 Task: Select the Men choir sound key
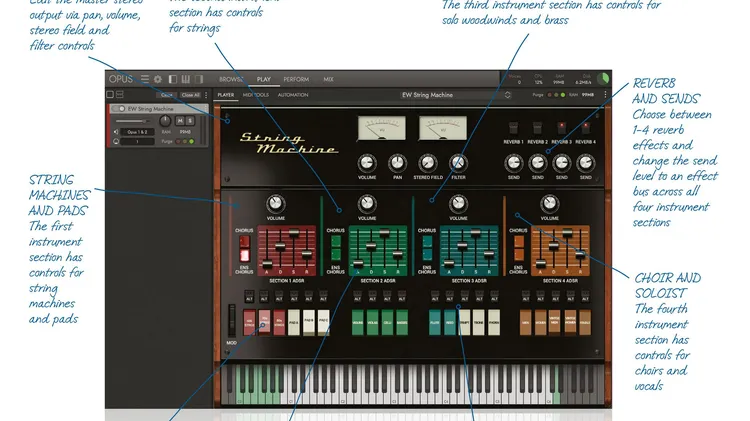coord(526,322)
